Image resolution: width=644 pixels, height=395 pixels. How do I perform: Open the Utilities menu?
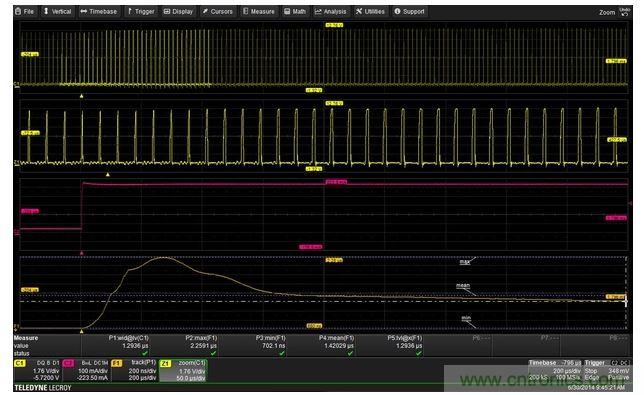point(370,11)
